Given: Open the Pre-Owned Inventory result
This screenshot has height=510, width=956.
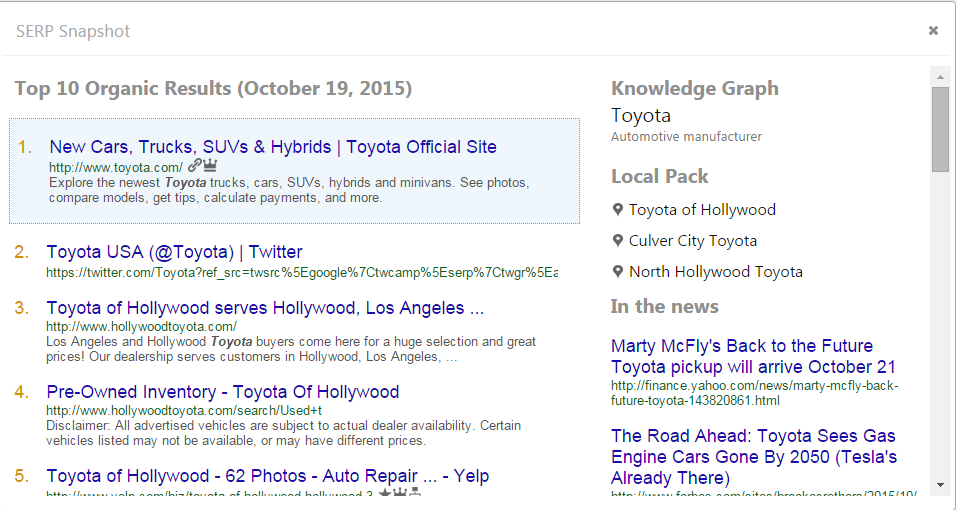Looking at the screenshot, I should coord(222,392).
